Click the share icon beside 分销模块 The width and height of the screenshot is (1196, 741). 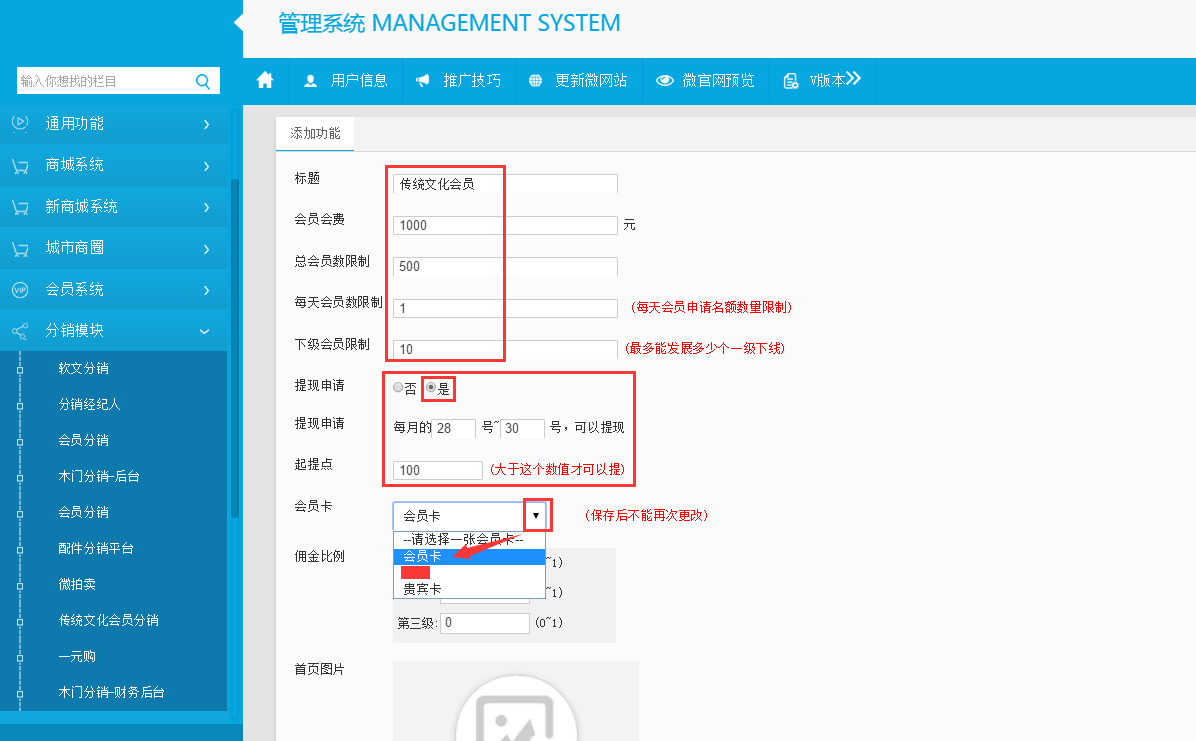click(20, 331)
